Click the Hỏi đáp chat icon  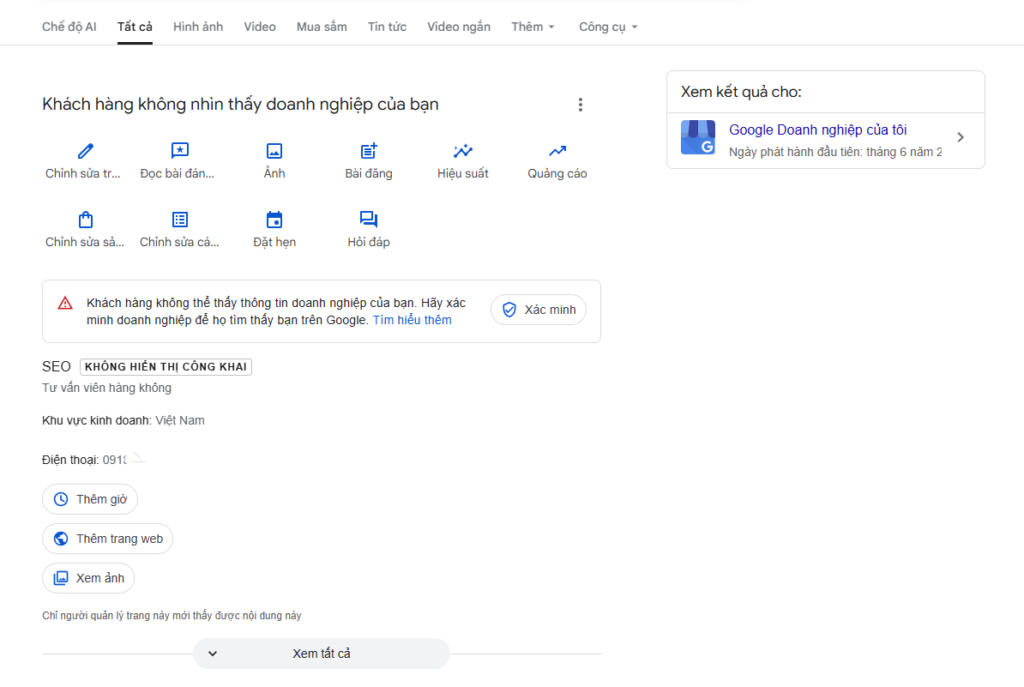pyautogui.click(x=368, y=220)
